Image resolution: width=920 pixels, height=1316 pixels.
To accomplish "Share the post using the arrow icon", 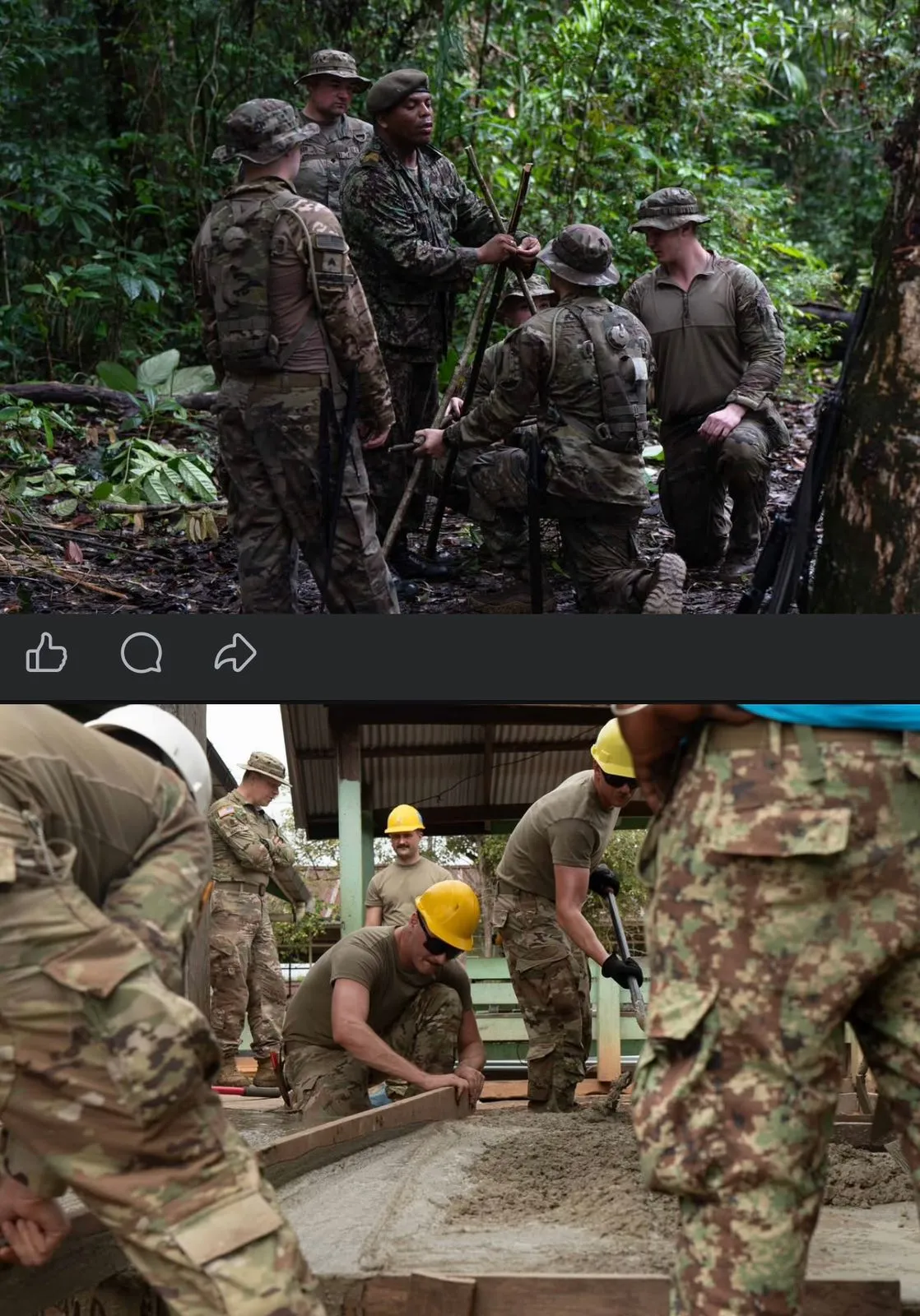I will click(235, 654).
